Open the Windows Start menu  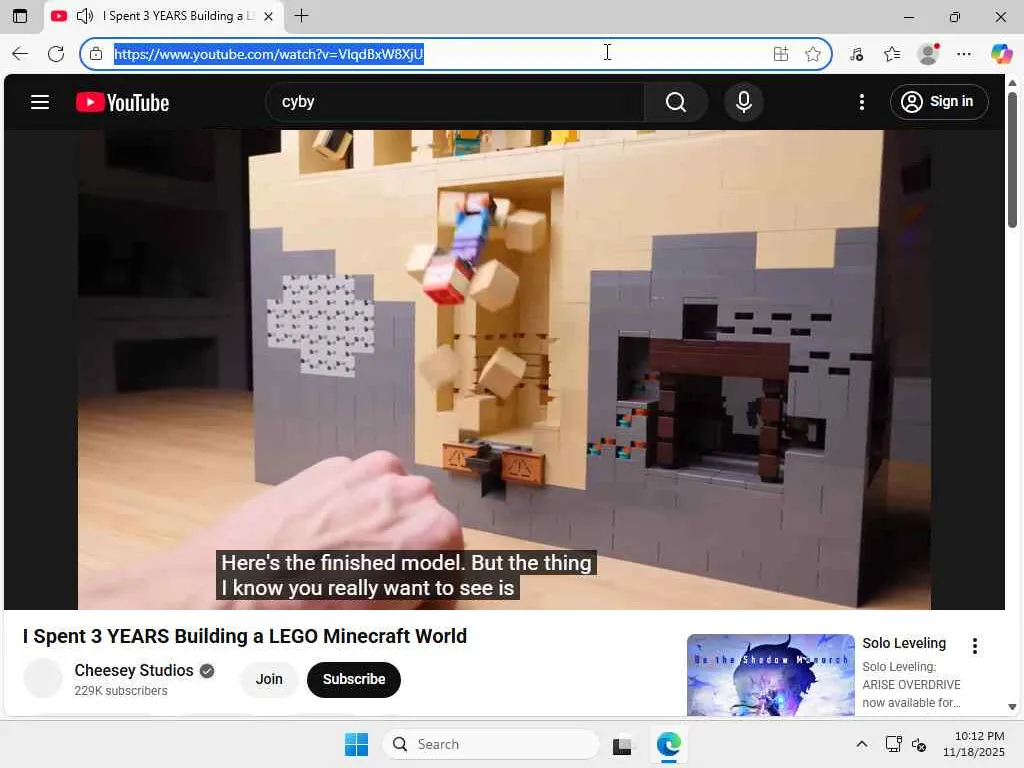(356, 744)
